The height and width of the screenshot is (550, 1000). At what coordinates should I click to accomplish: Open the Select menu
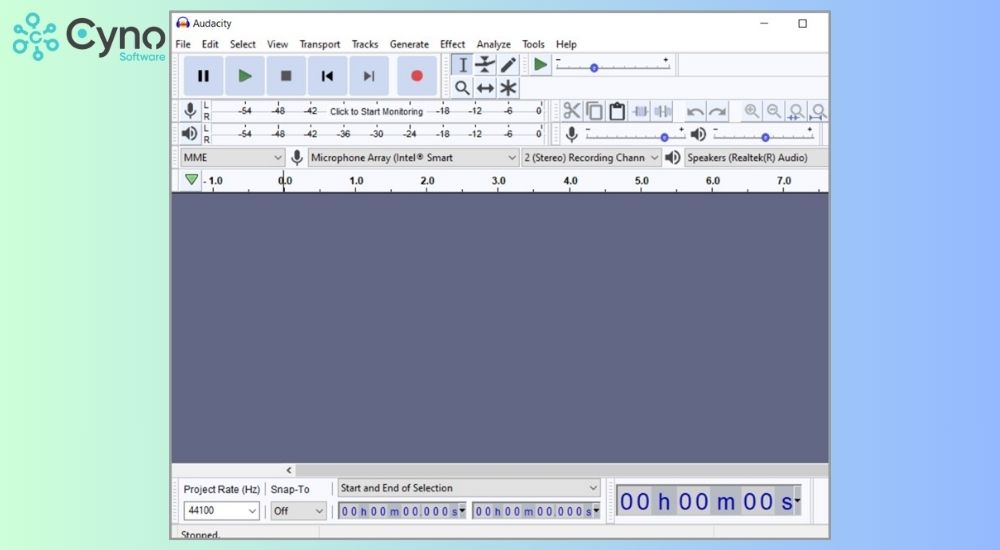point(242,44)
